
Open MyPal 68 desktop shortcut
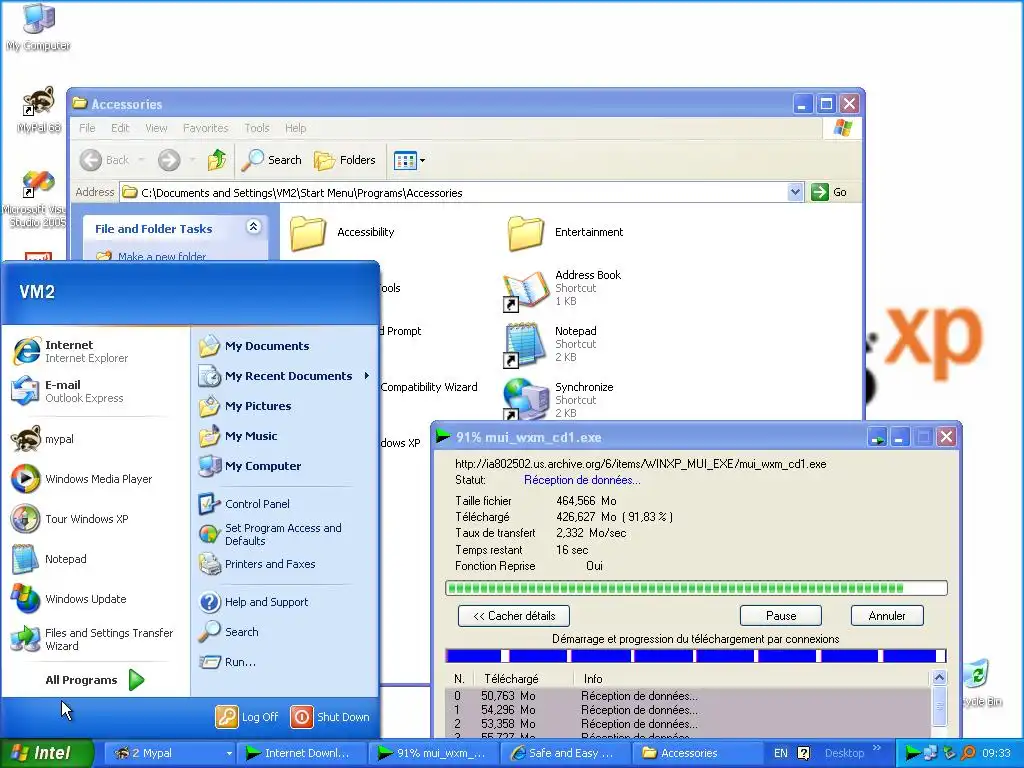[x=39, y=109]
